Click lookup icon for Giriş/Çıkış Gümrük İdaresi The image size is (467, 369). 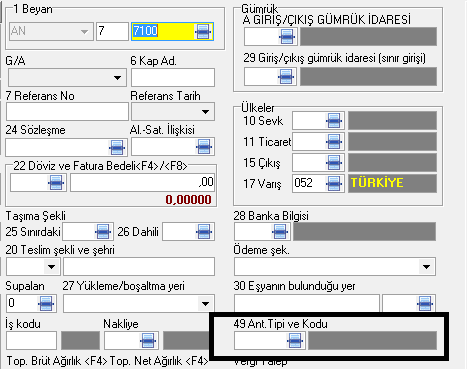tap(287, 36)
